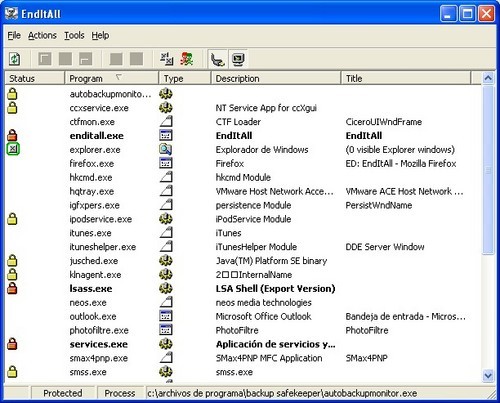This screenshot has height=403, width=500.
Task: Click the 'Protected' status bar pane
Action: pyautogui.click(x=63, y=393)
